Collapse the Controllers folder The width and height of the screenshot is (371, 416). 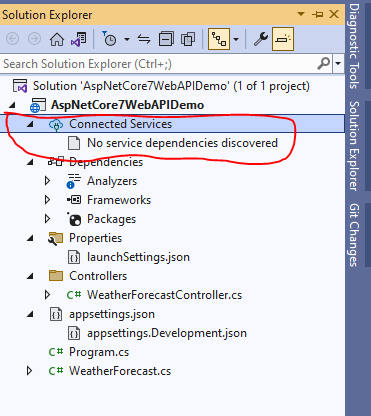(x=30, y=276)
